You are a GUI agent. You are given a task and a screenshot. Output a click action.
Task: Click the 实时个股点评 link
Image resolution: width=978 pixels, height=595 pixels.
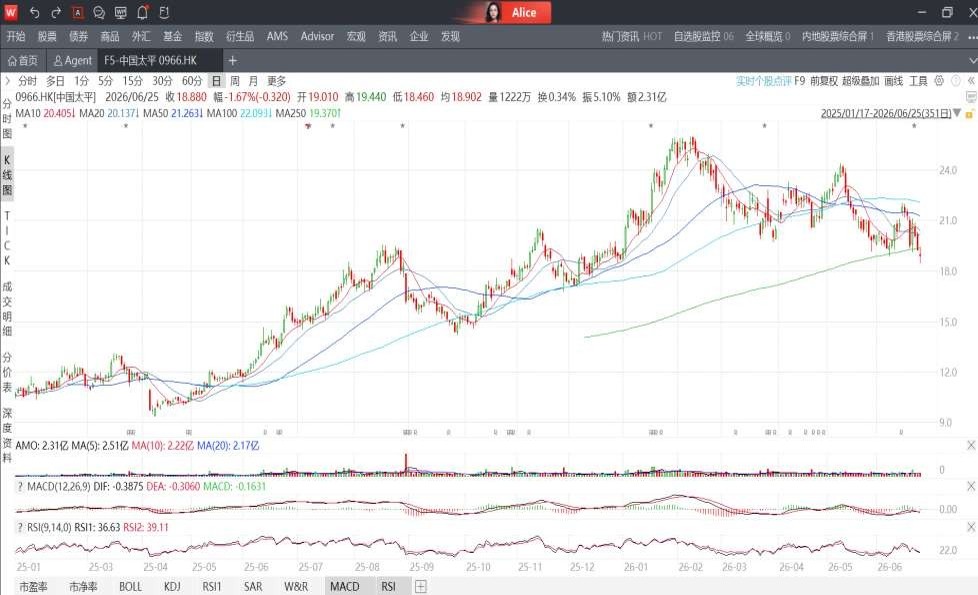[x=763, y=81]
